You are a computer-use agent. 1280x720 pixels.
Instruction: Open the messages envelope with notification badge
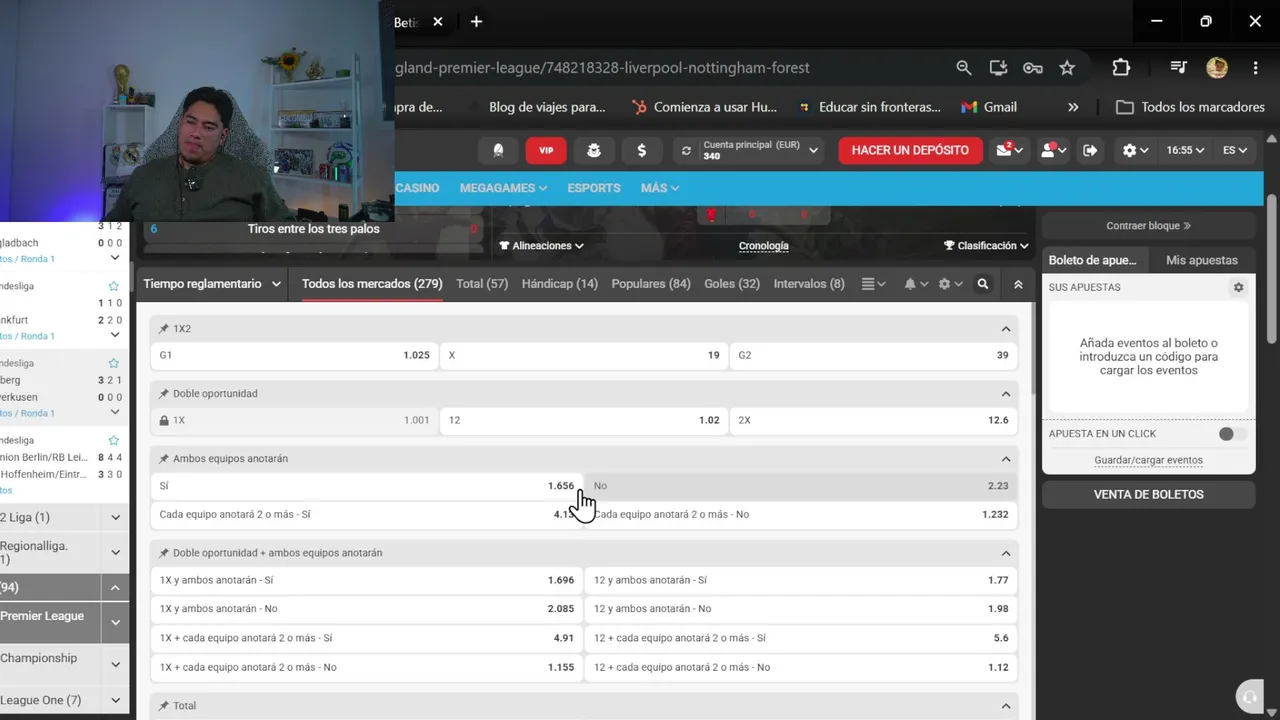pyautogui.click(x=1008, y=150)
